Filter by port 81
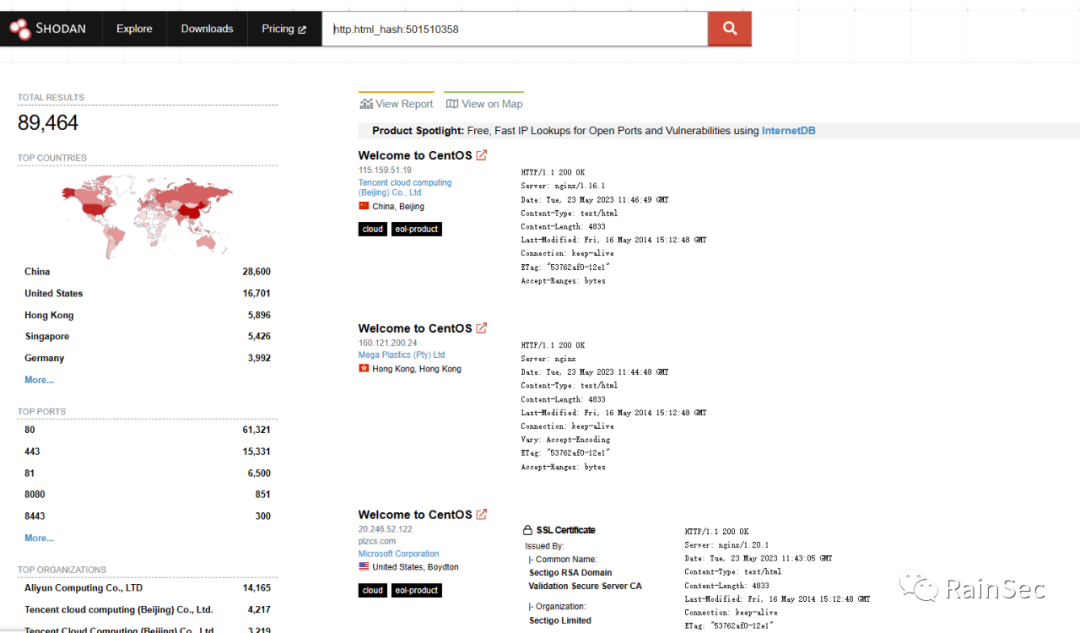This screenshot has height=633, width=1080. (147, 473)
